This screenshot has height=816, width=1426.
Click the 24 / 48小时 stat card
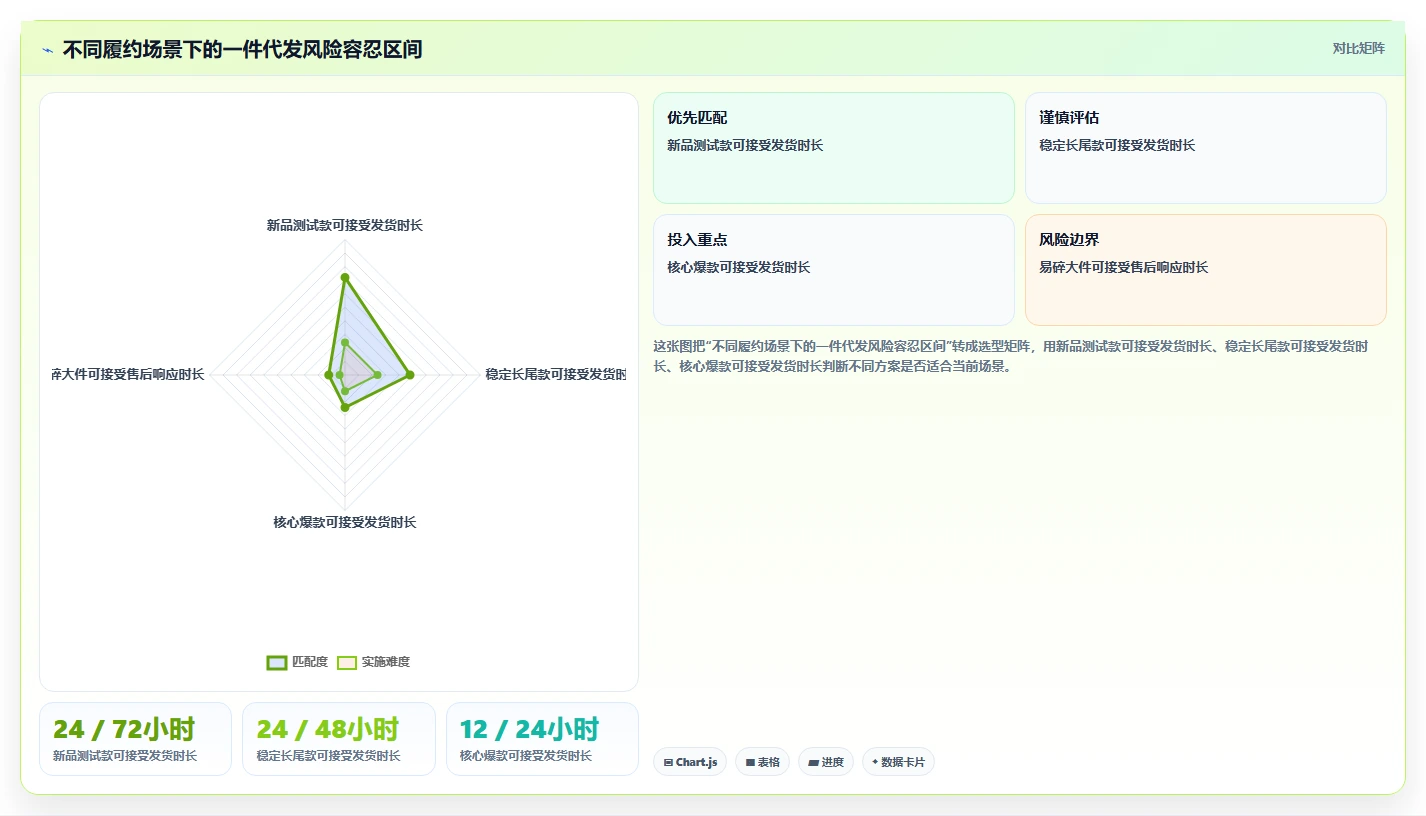(339, 739)
